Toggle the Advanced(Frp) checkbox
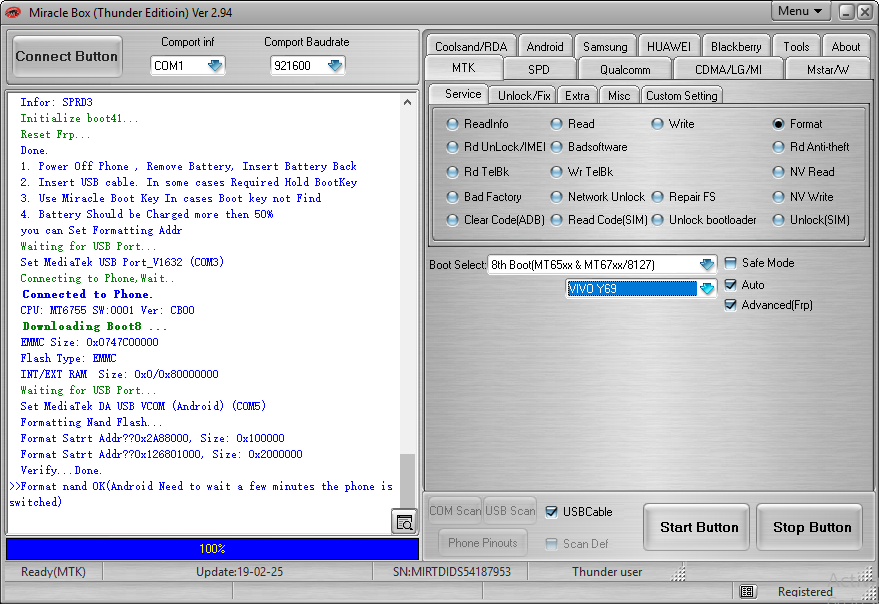The width and height of the screenshot is (879, 604). [x=730, y=305]
